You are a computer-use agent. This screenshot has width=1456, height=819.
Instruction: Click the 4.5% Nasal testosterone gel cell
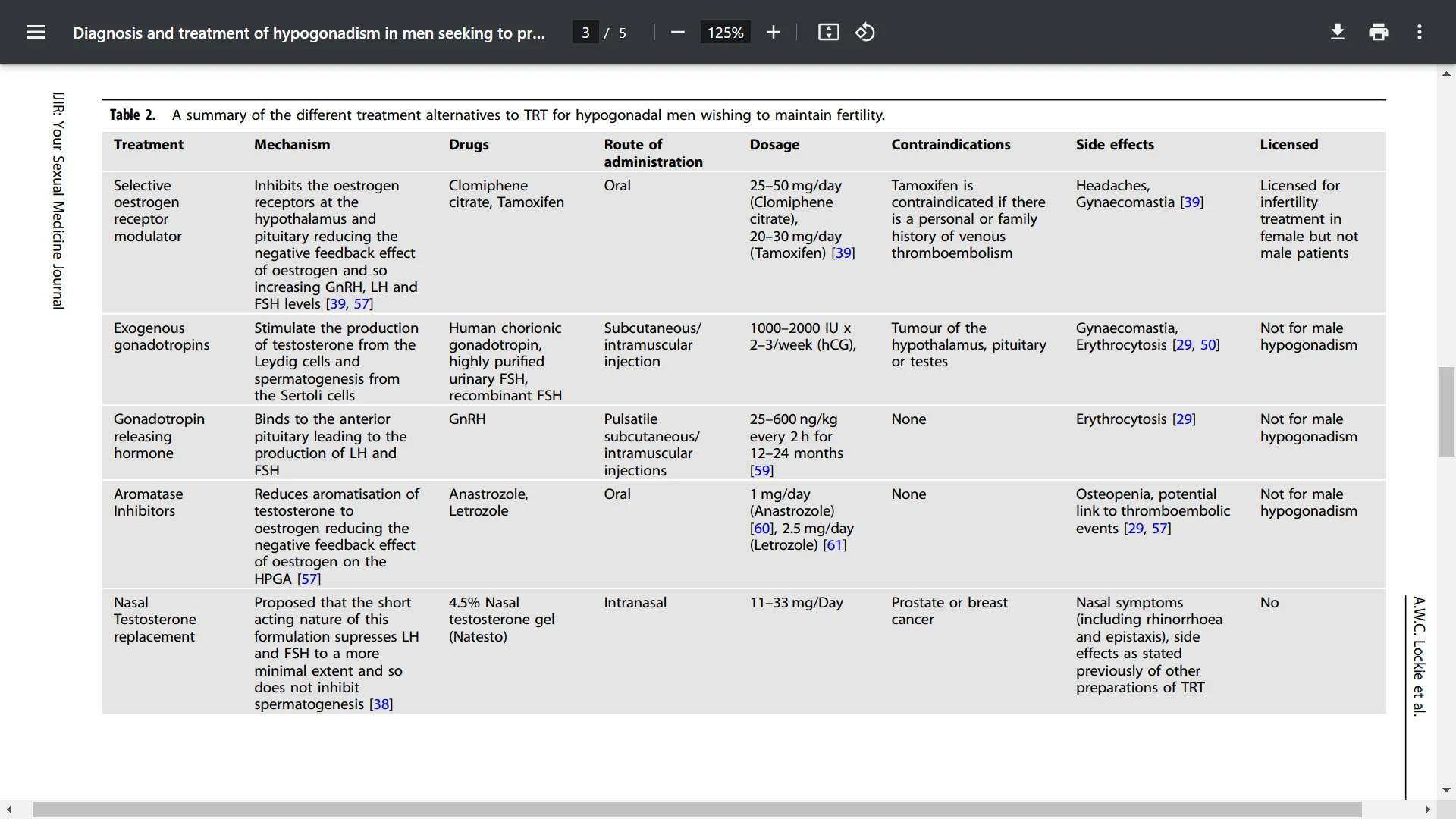coord(502,620)
